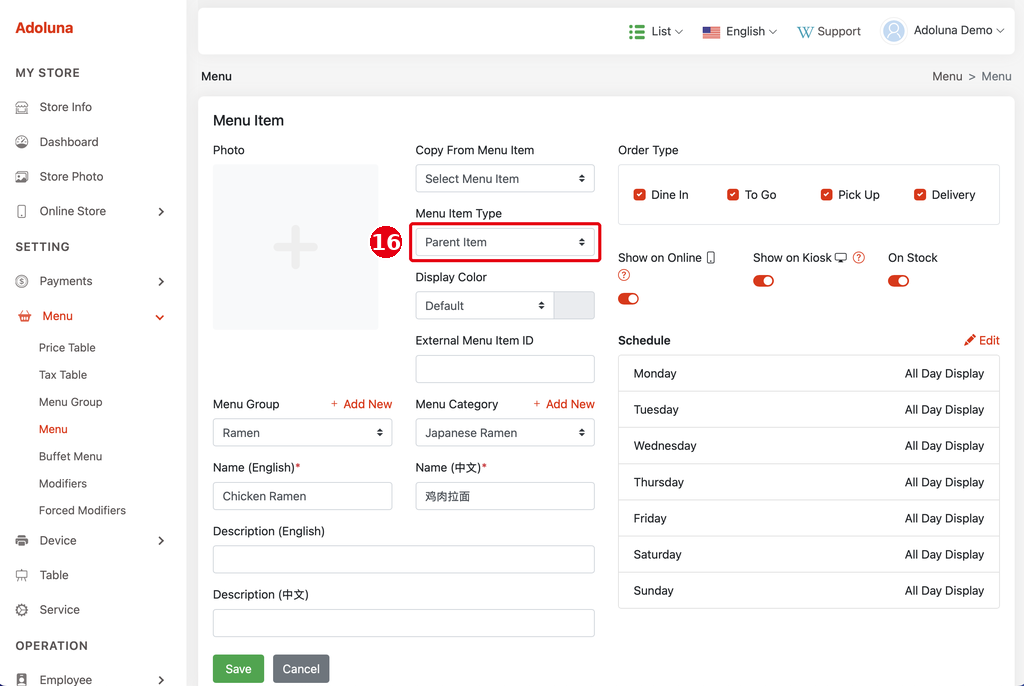This screenshot has height=686, width=1024.
Task: Open Price Table in sidebar
Action: click(x=67, y=348)
